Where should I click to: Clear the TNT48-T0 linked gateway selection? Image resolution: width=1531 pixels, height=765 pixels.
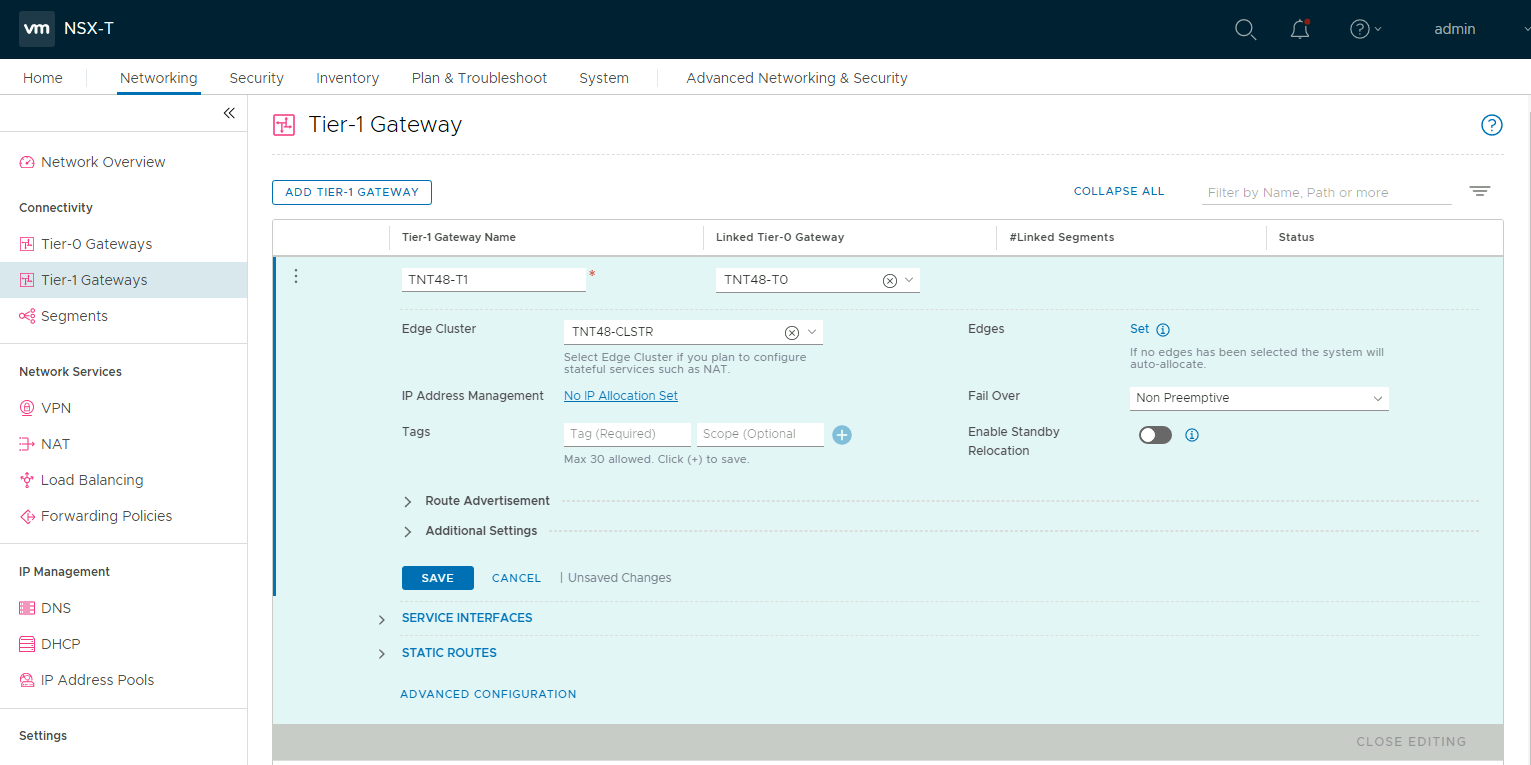889,281
